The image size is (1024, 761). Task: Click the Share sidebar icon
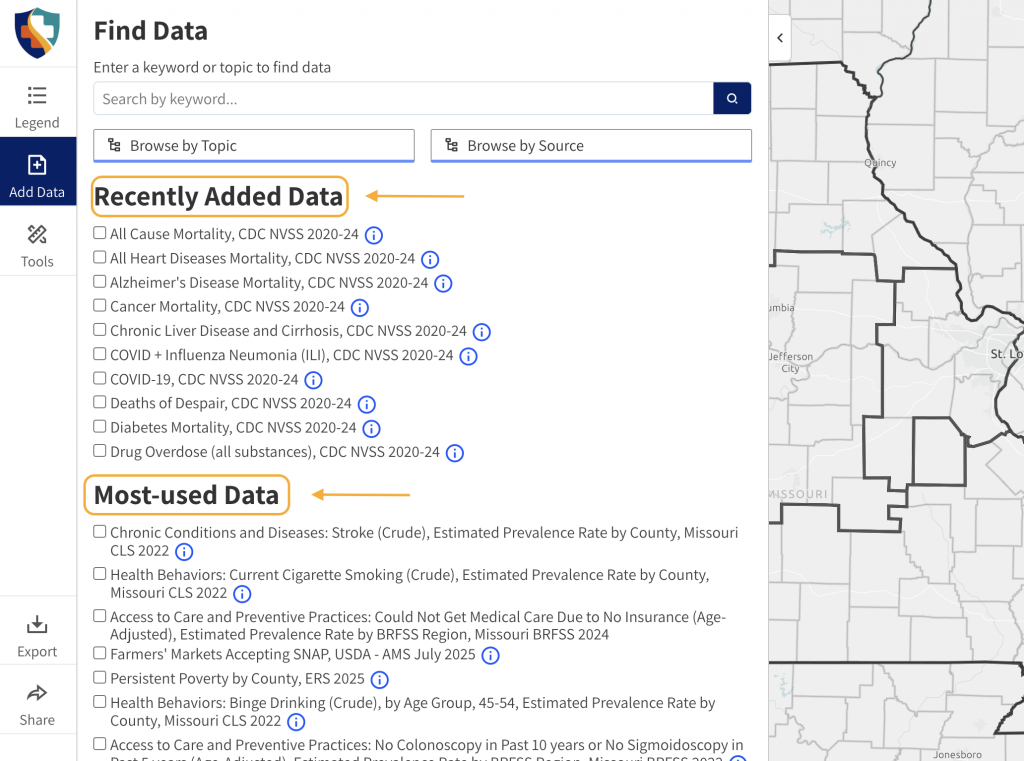[37, 704]
